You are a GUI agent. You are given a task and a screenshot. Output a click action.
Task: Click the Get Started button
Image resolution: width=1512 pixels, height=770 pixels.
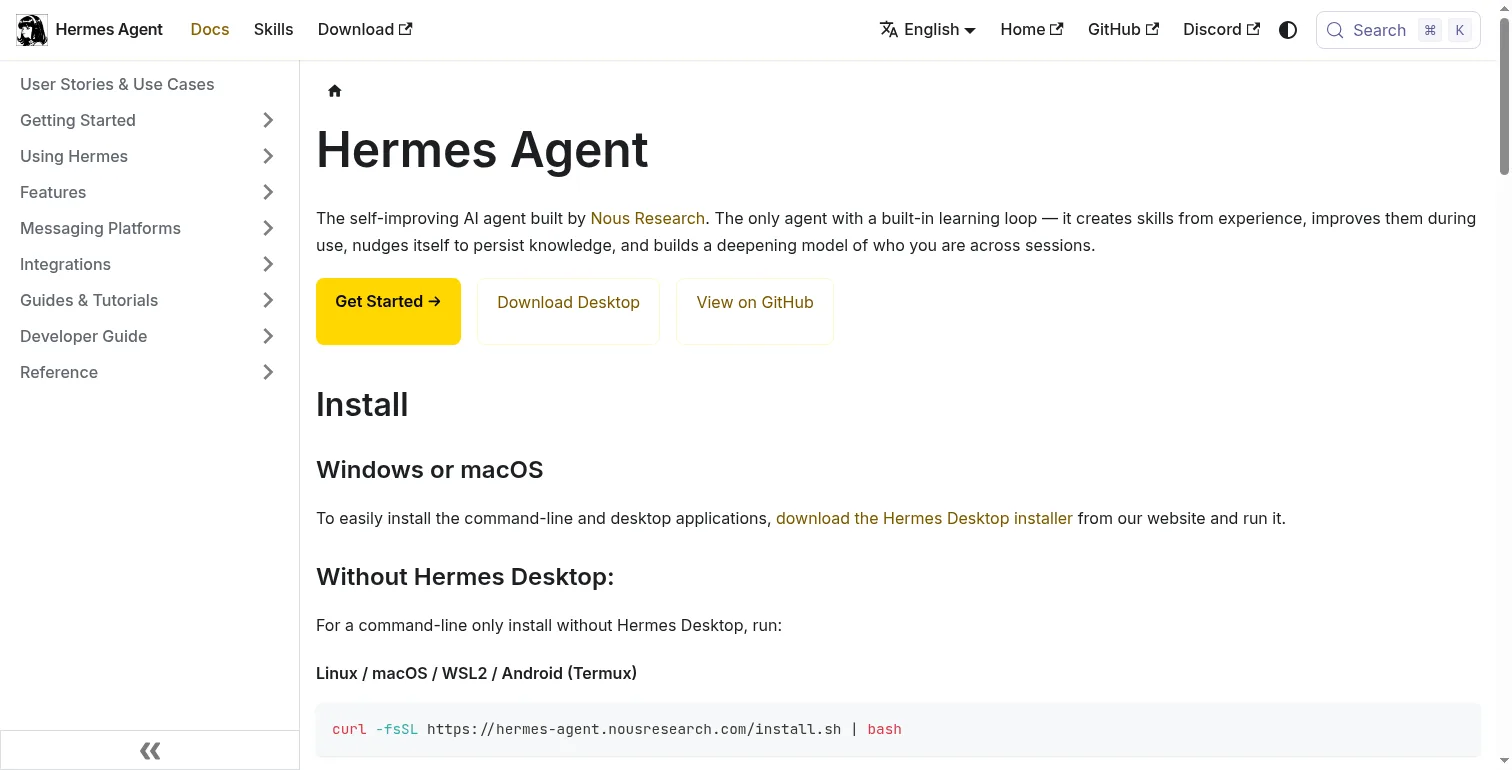click(x=388, y=311)
